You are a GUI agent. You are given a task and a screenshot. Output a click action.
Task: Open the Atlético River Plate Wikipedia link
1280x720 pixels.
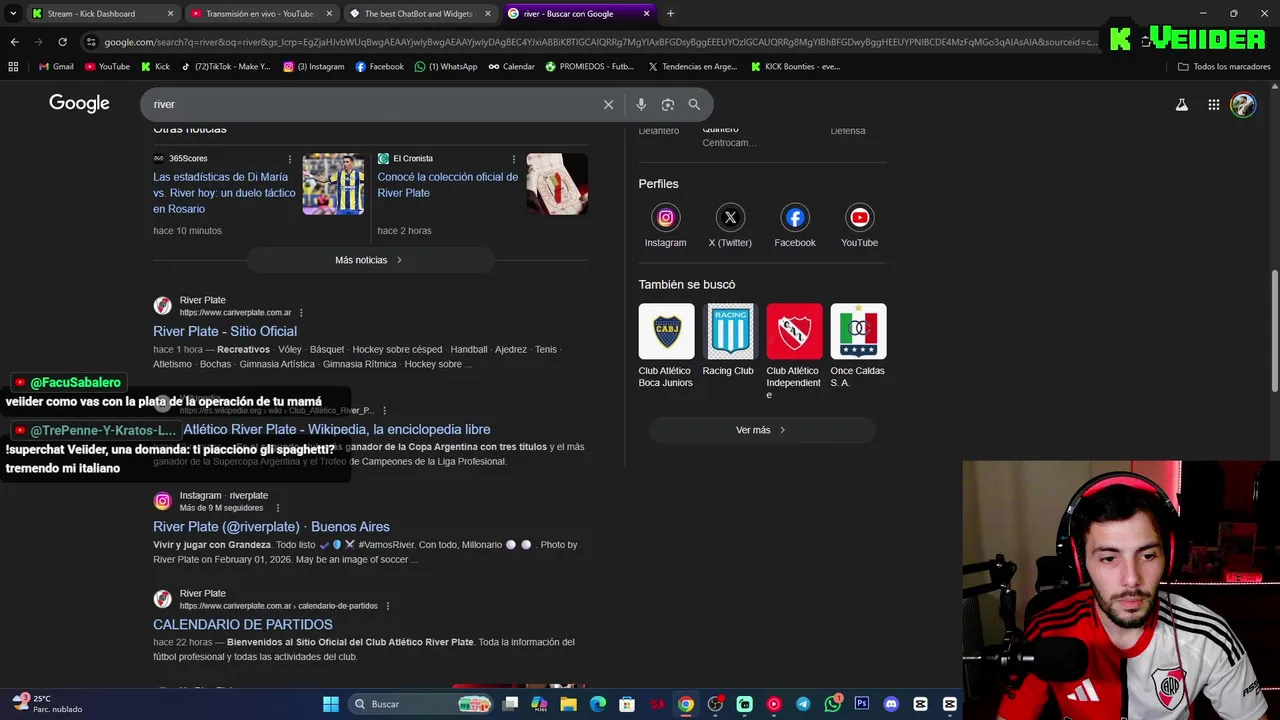click(x=337, y=429)
